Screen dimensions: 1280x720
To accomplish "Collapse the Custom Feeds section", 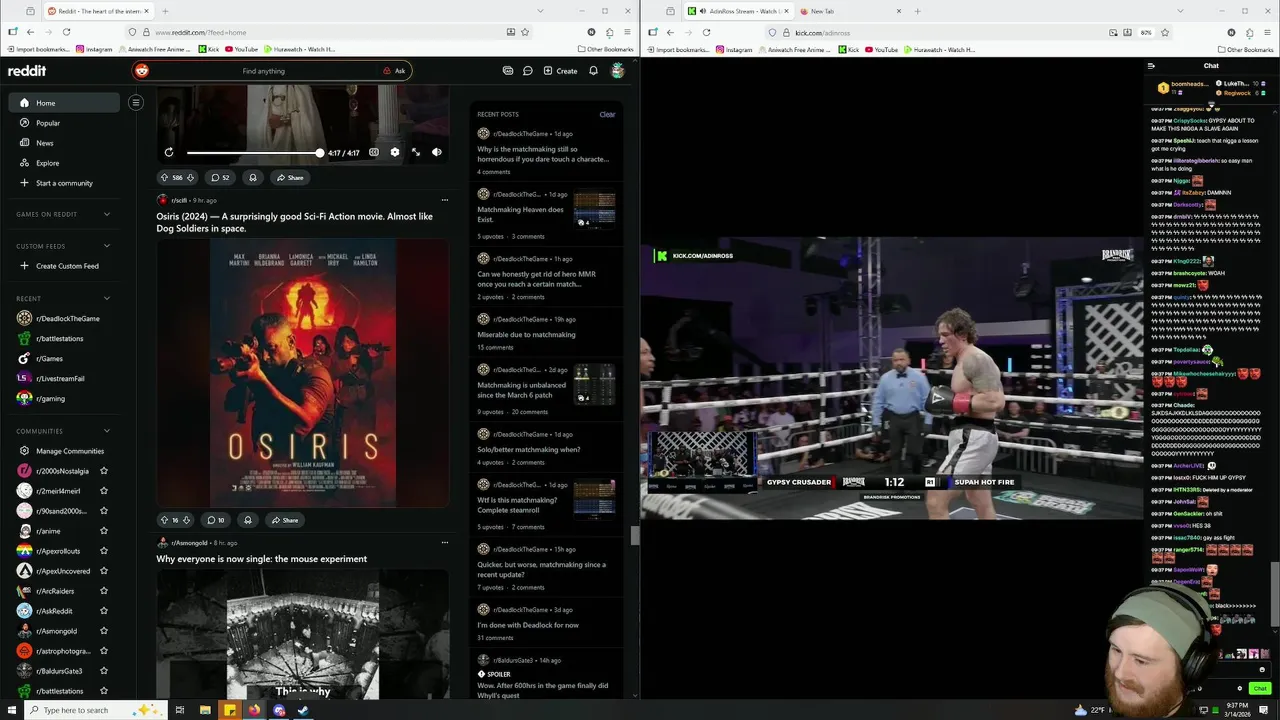I will pos(107,246).
